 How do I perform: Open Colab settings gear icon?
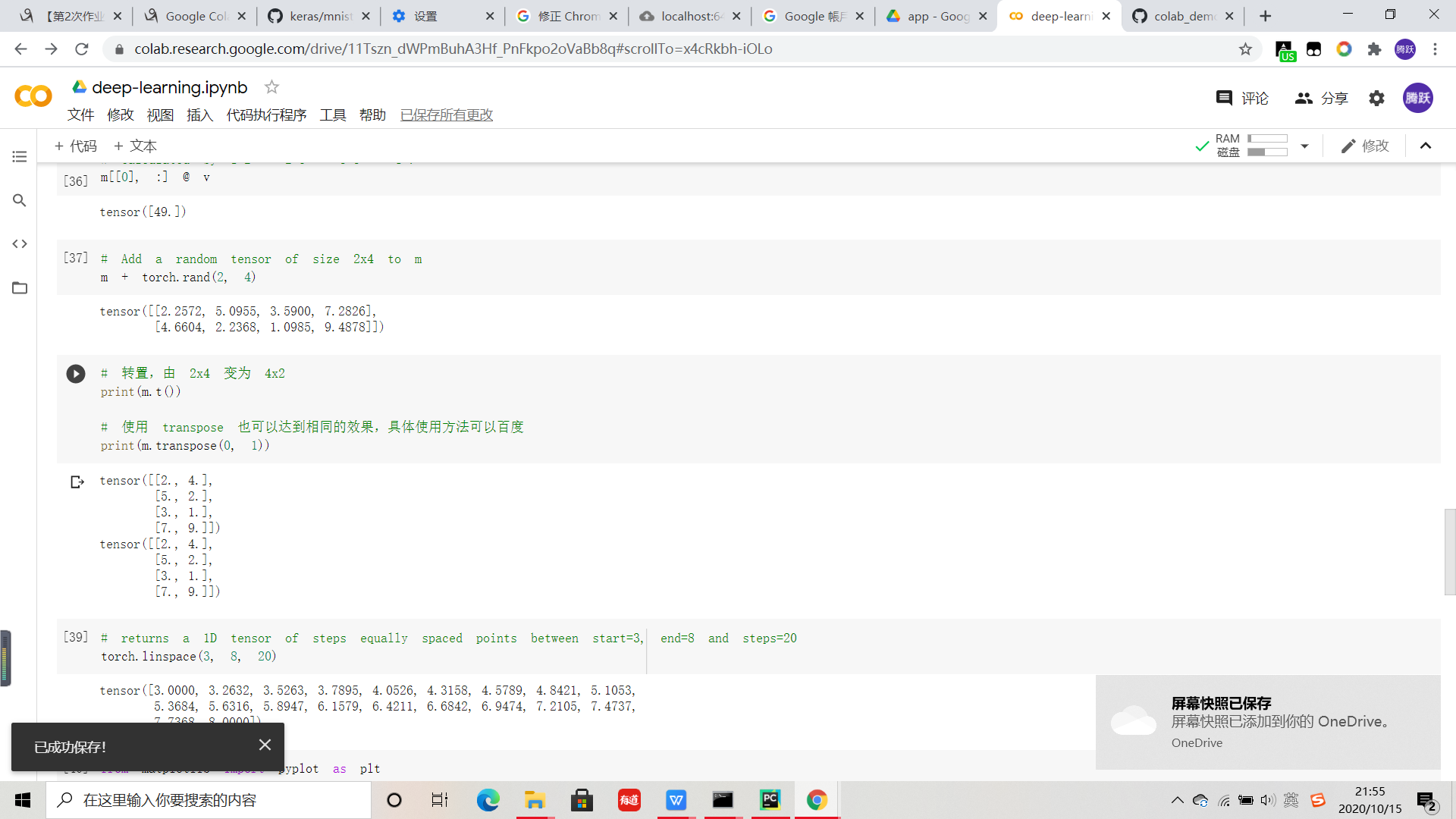pos(1376,98)
